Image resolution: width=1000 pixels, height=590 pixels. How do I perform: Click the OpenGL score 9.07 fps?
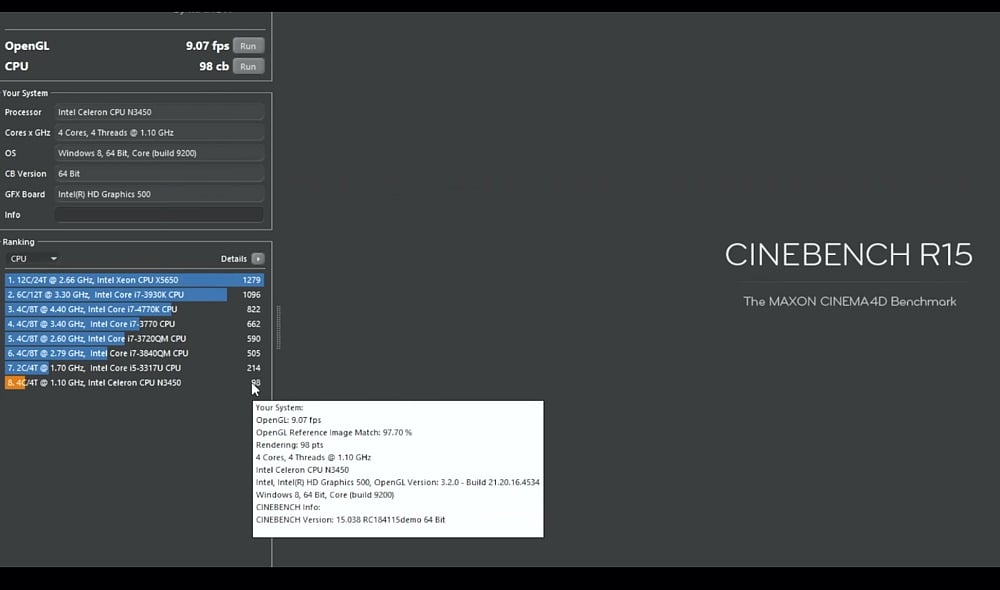[x=207, y=46]
